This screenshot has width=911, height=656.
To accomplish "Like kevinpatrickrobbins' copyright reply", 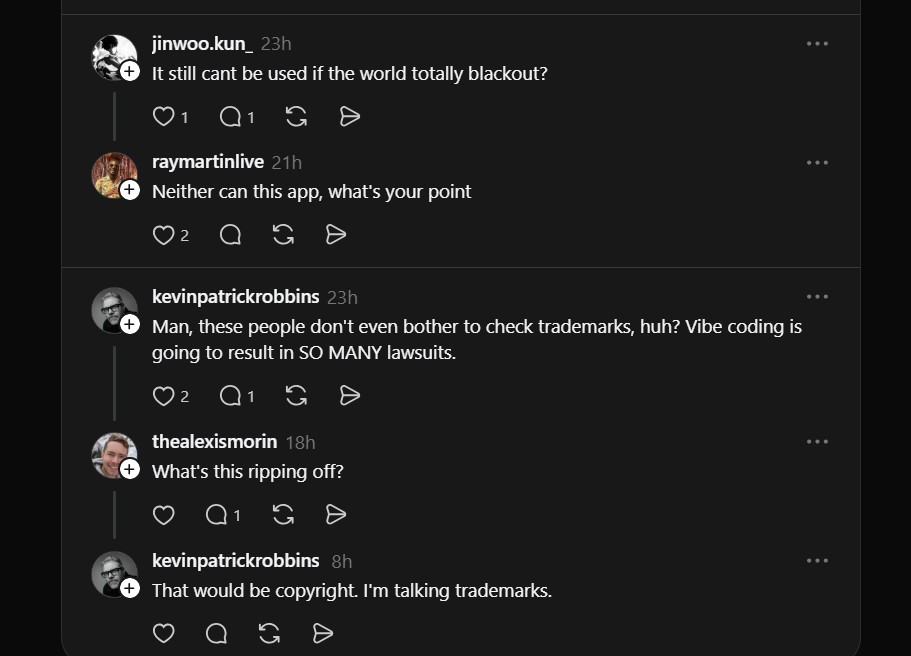I will (164, 633).
